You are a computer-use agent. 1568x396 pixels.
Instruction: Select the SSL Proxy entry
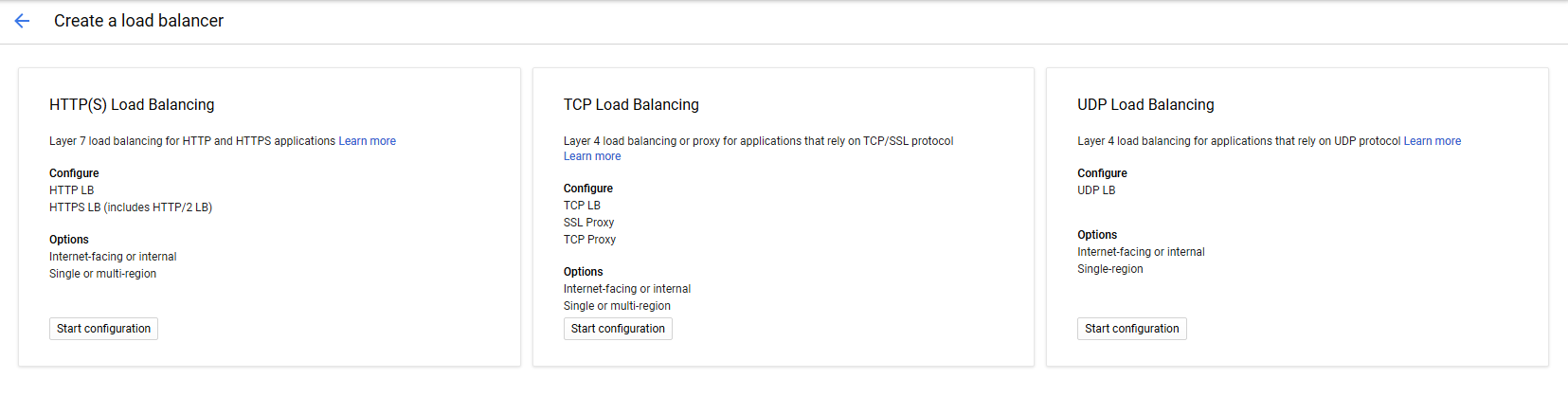click(x=588, y=223)
